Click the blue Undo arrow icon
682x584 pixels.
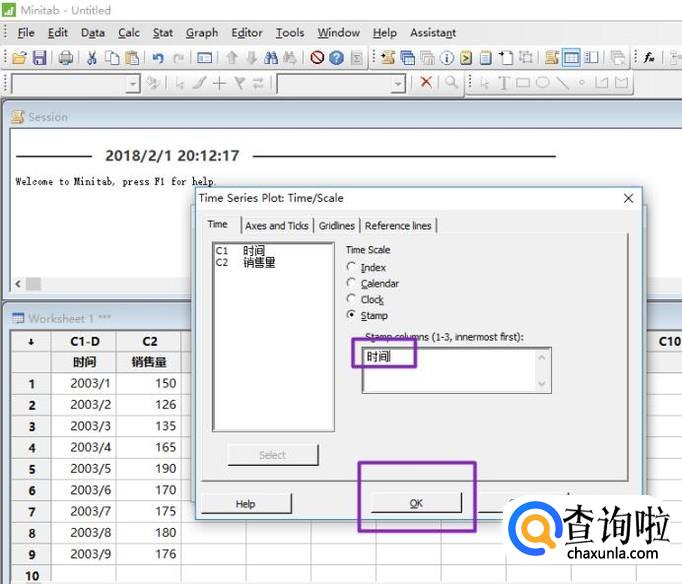pyautogui.click(x=158, y=58)
